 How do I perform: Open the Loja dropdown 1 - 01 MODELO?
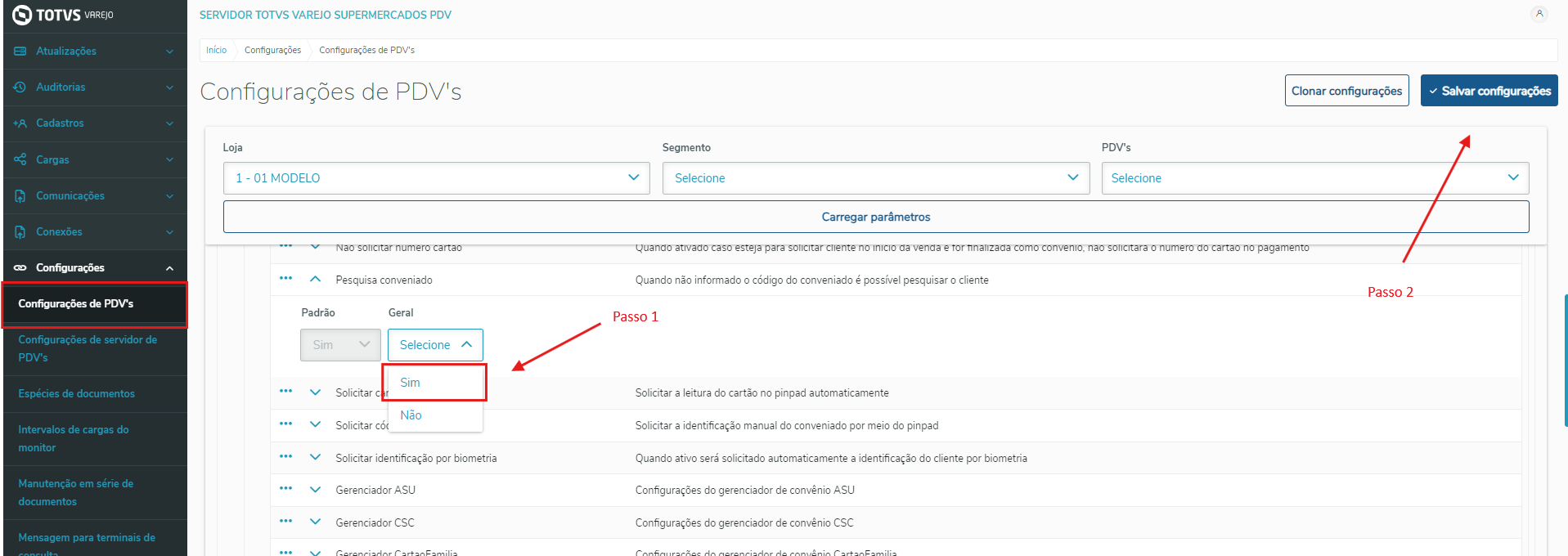[436, 178]
